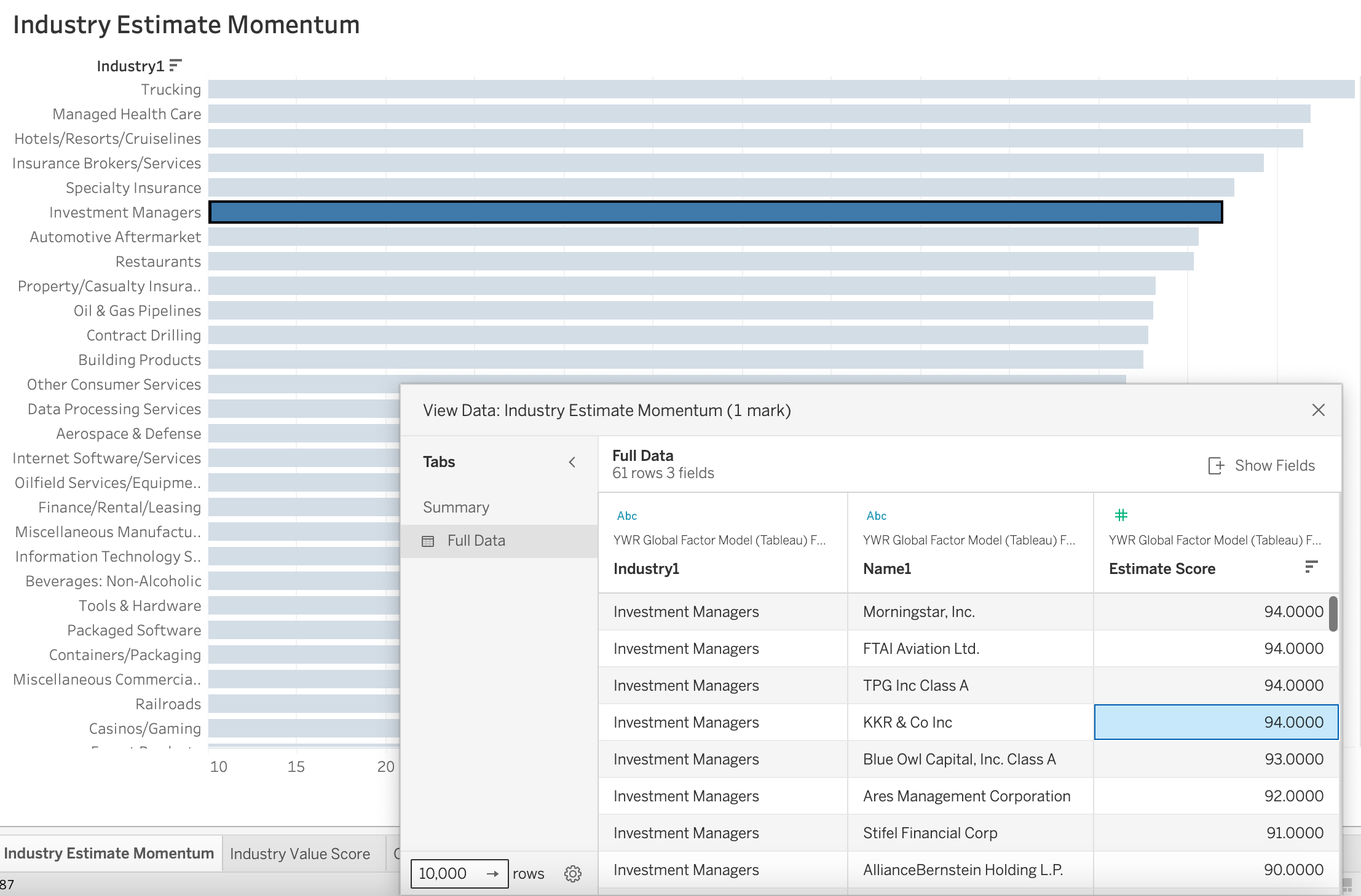Select the KKR & Co Inc cell

[x=970, y=723]
